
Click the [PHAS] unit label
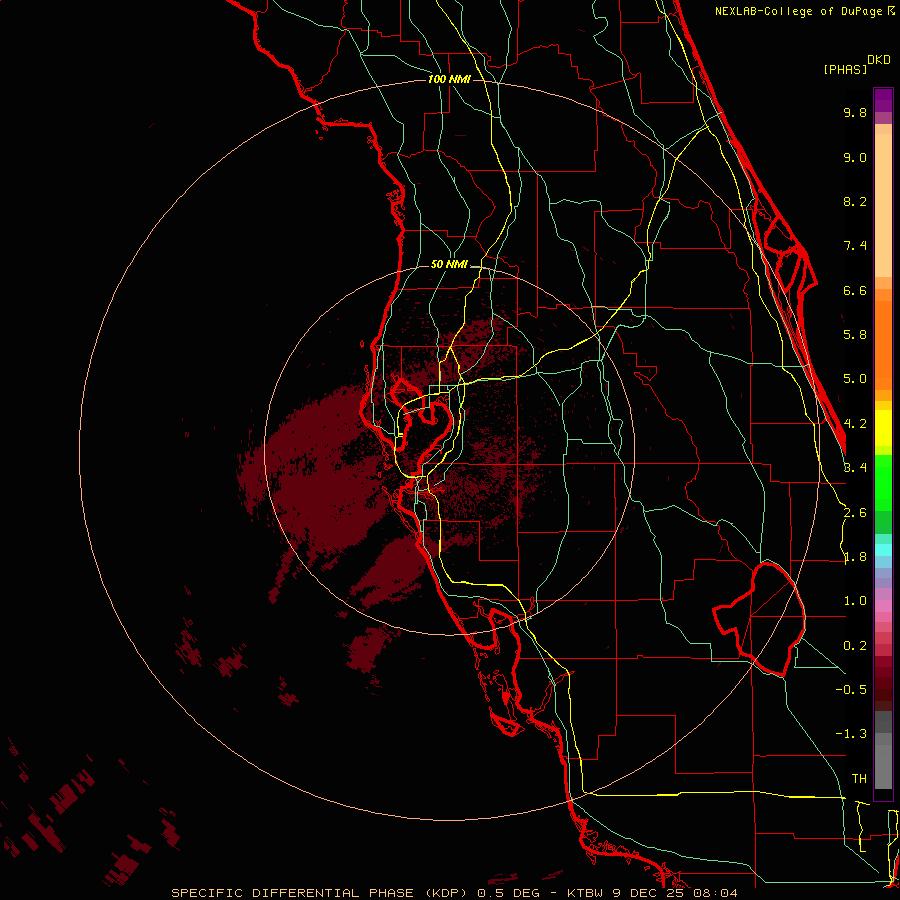pyautogui.click(x=845, y=70)
